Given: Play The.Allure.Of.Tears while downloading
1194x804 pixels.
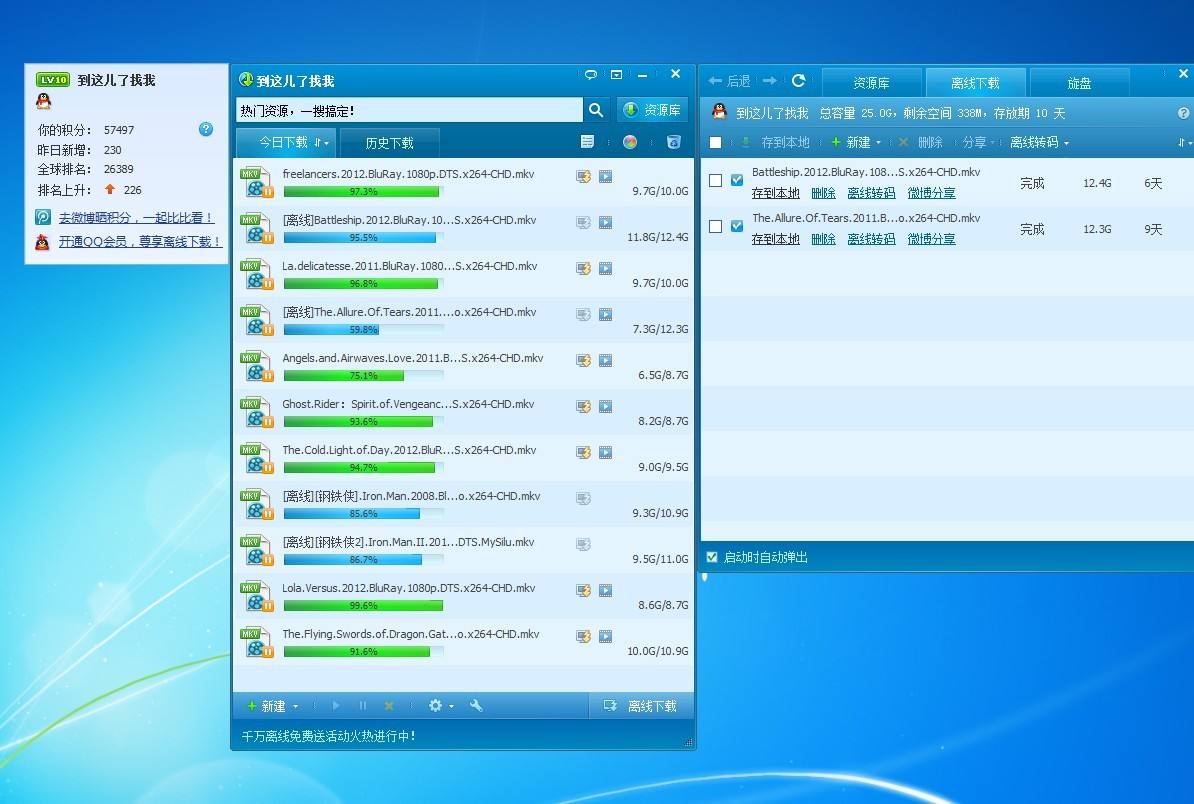Looking at the screenshot, I should click(605, 314).
